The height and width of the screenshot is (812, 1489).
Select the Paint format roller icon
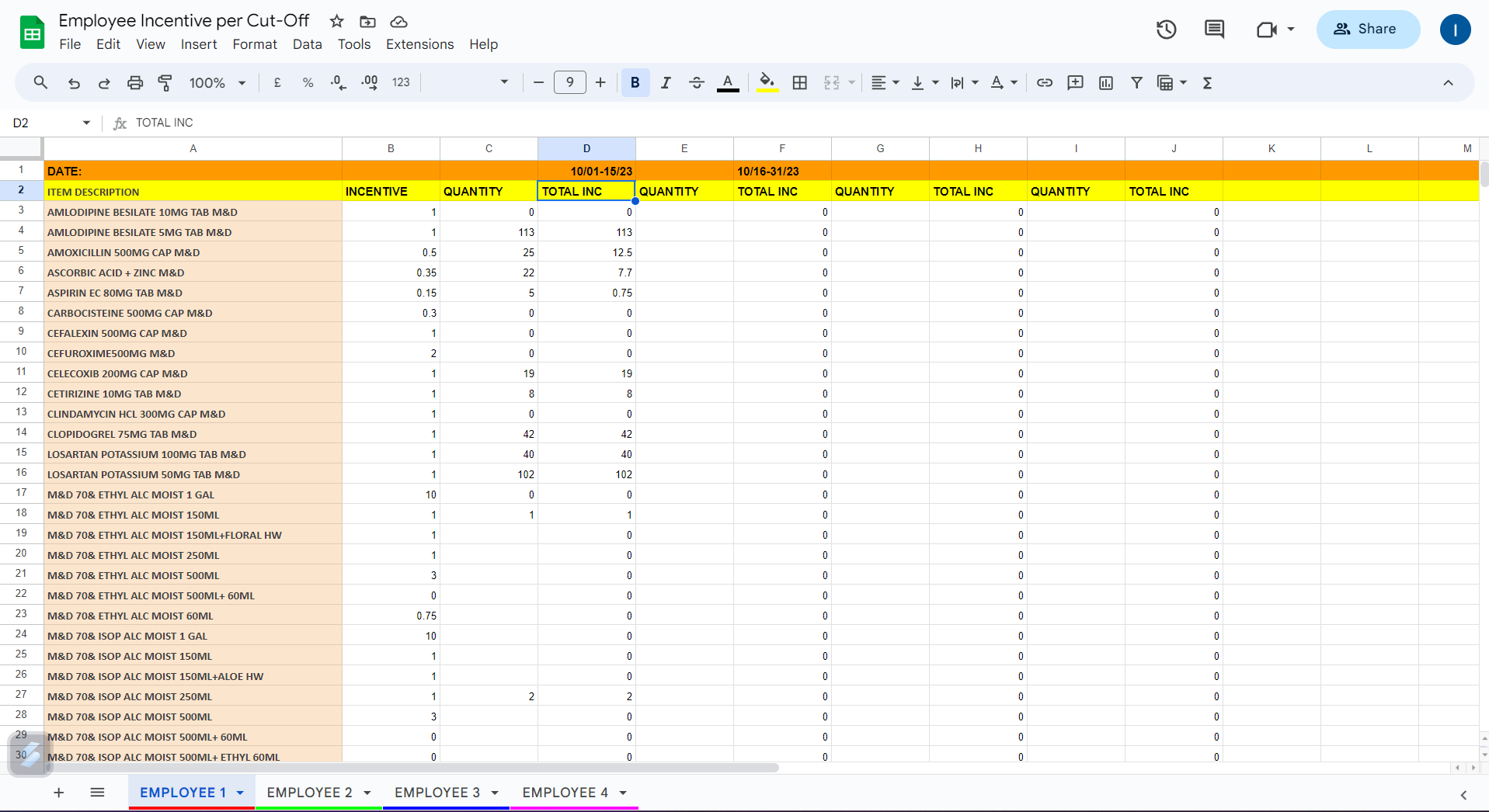(165, 82)
